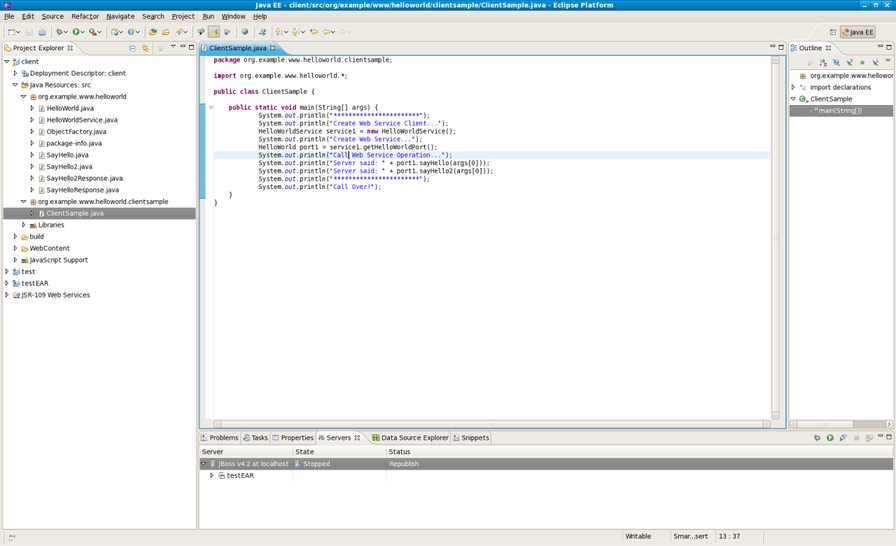Click the Outline horizontal scrollbar

pyautogui.click(x=825, y=424)
